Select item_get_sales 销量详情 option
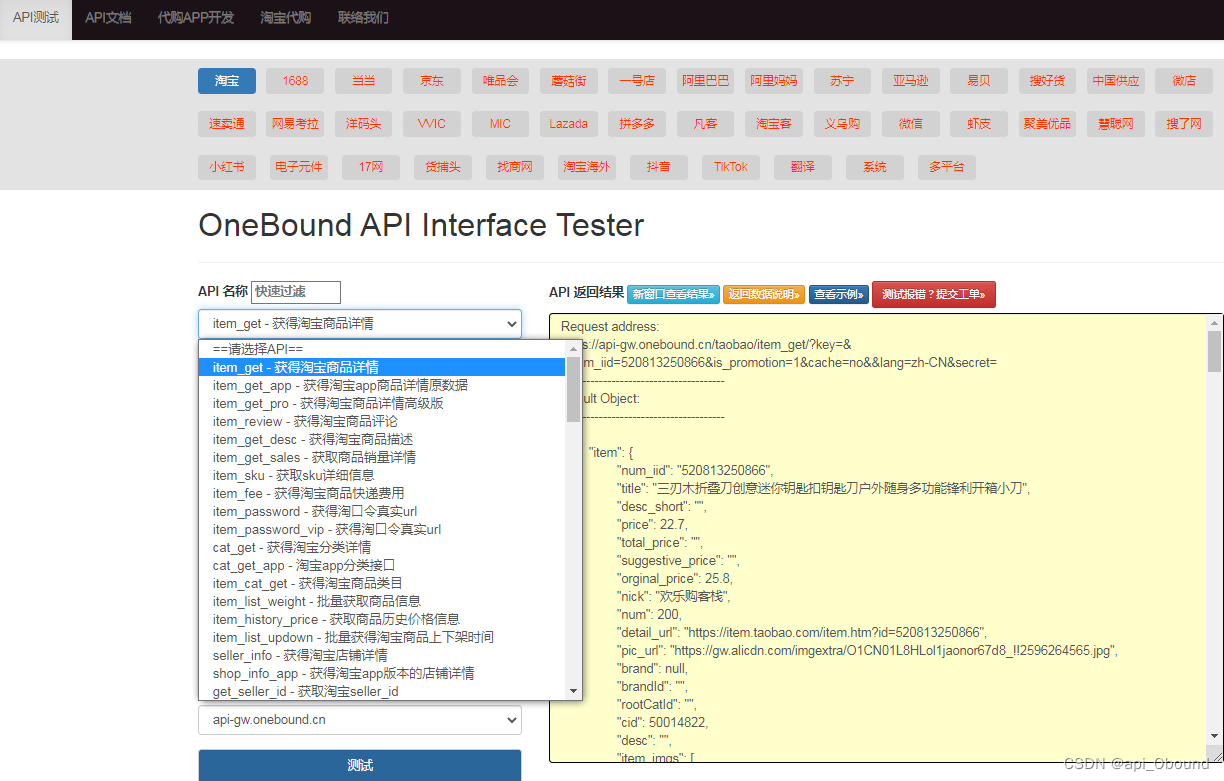Viewport: 1224px width, 781px height. point(383,457)
